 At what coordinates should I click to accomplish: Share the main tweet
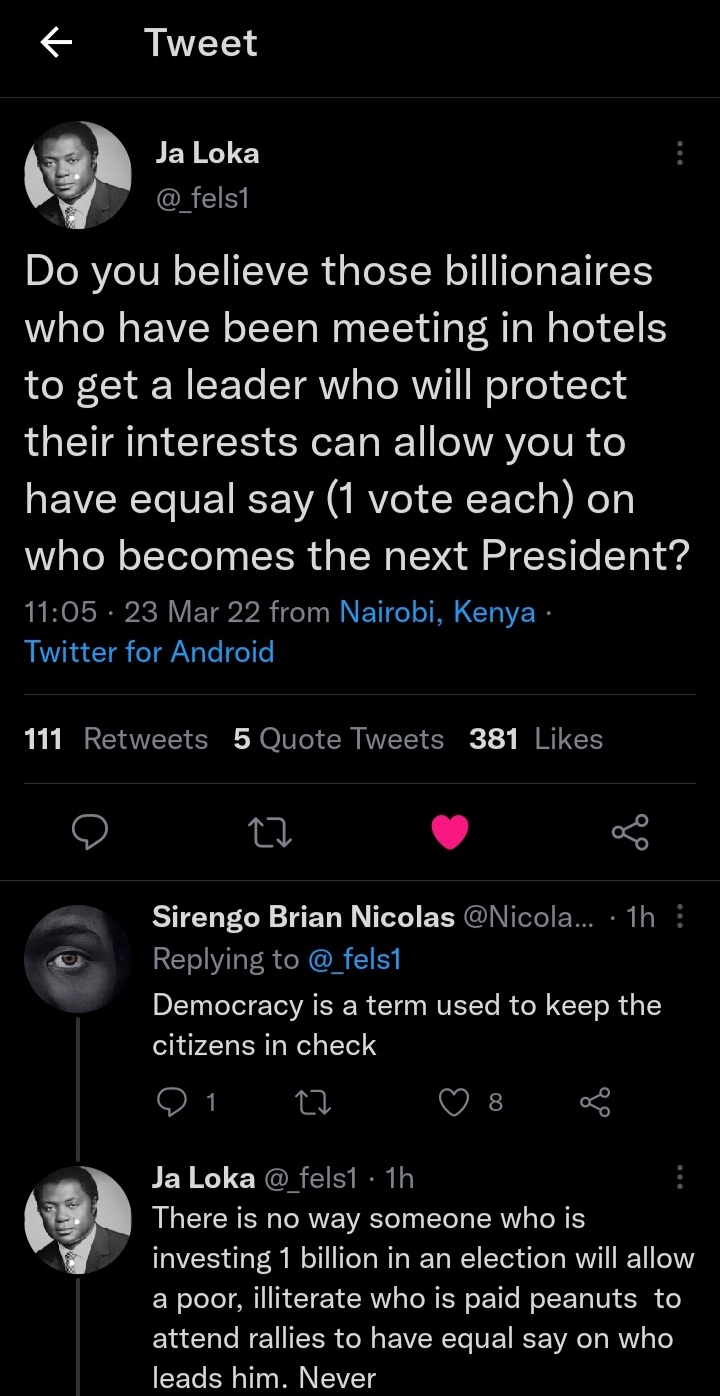click(630, 832)
